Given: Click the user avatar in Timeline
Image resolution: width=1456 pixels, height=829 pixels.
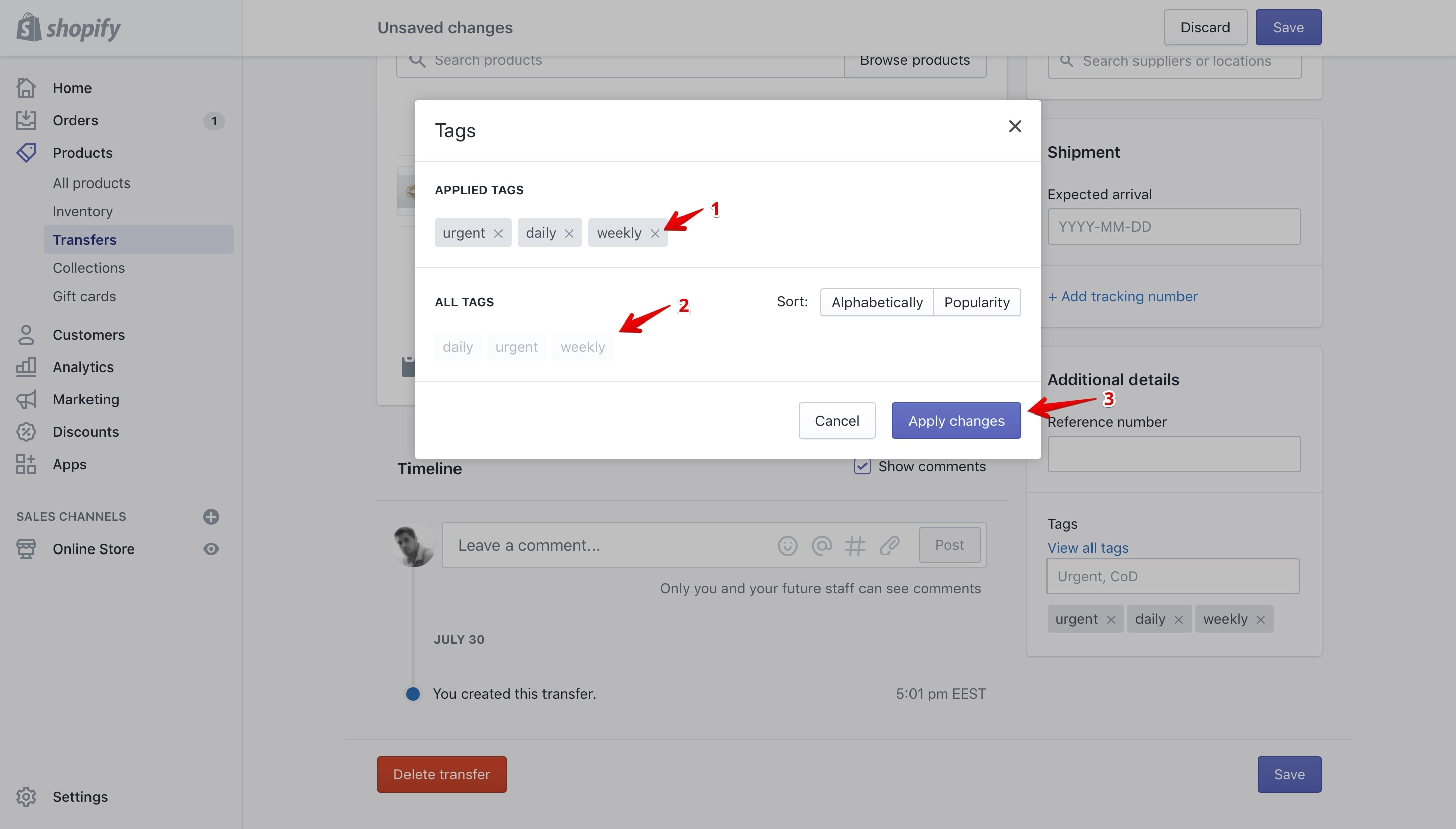Looking at the screenshot, I should 414,544.
